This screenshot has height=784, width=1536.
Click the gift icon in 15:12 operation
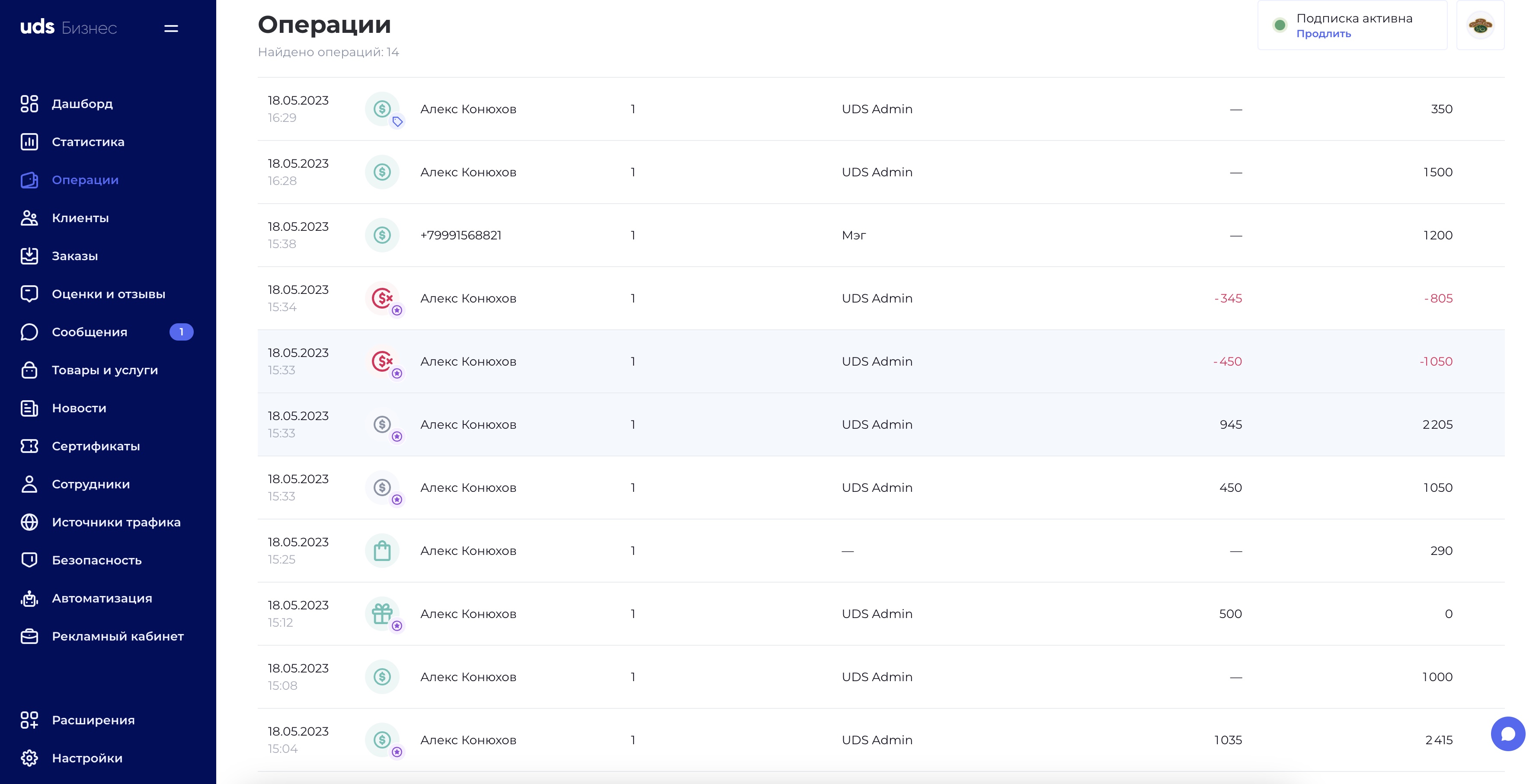(382, 614)
